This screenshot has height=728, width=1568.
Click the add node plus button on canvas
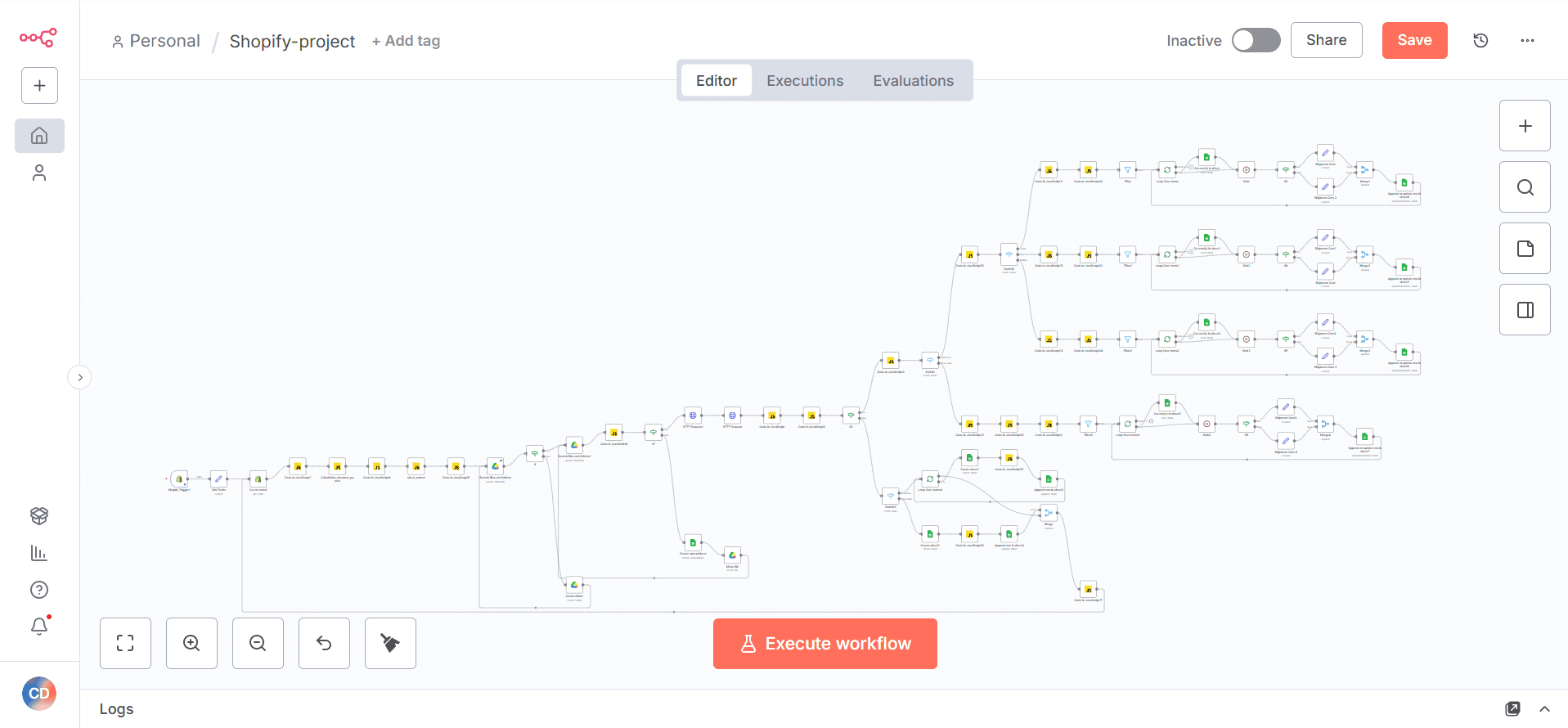(1525, 126)
